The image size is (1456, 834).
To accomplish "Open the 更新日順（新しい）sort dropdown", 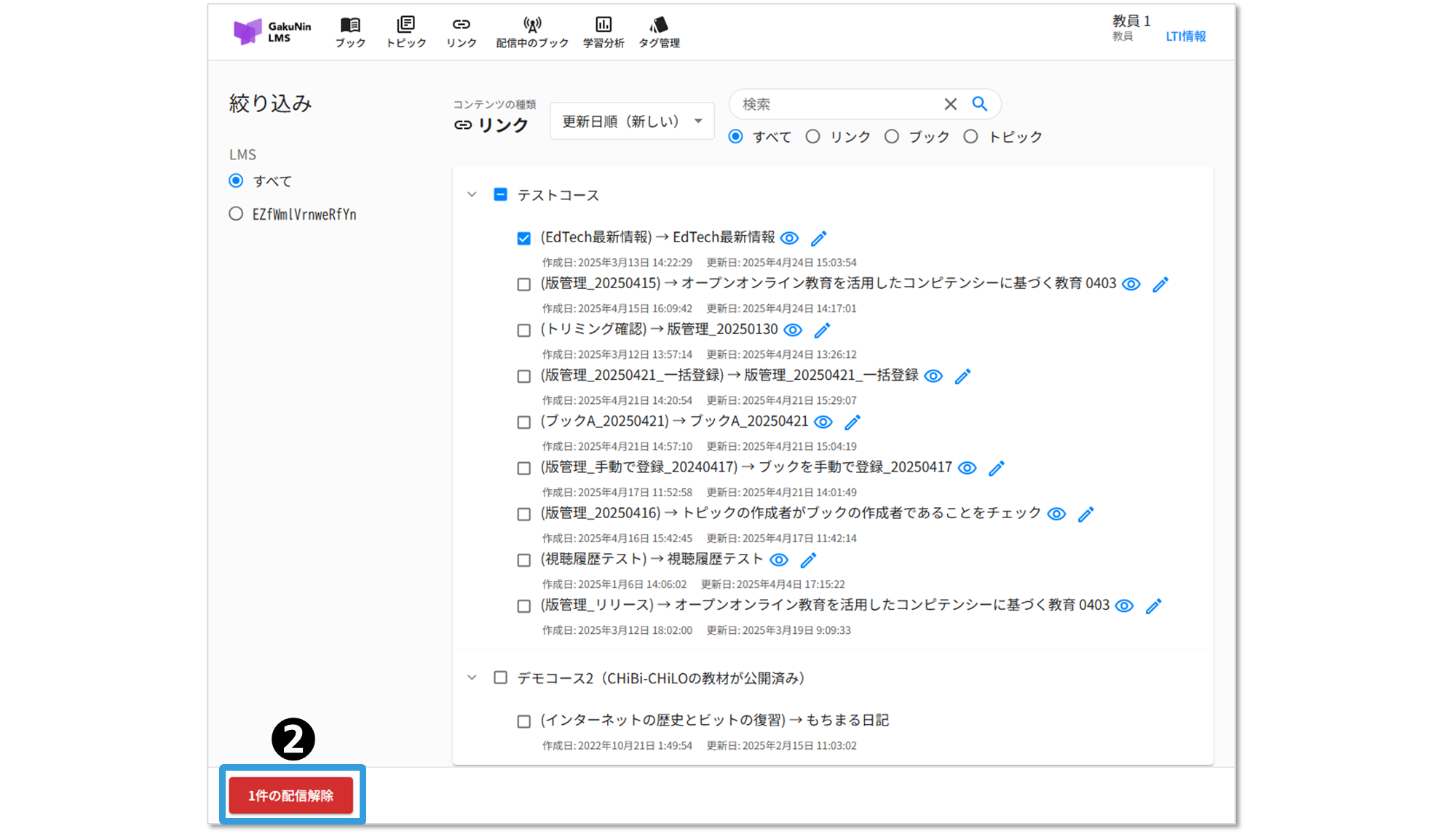I will 631,121.
